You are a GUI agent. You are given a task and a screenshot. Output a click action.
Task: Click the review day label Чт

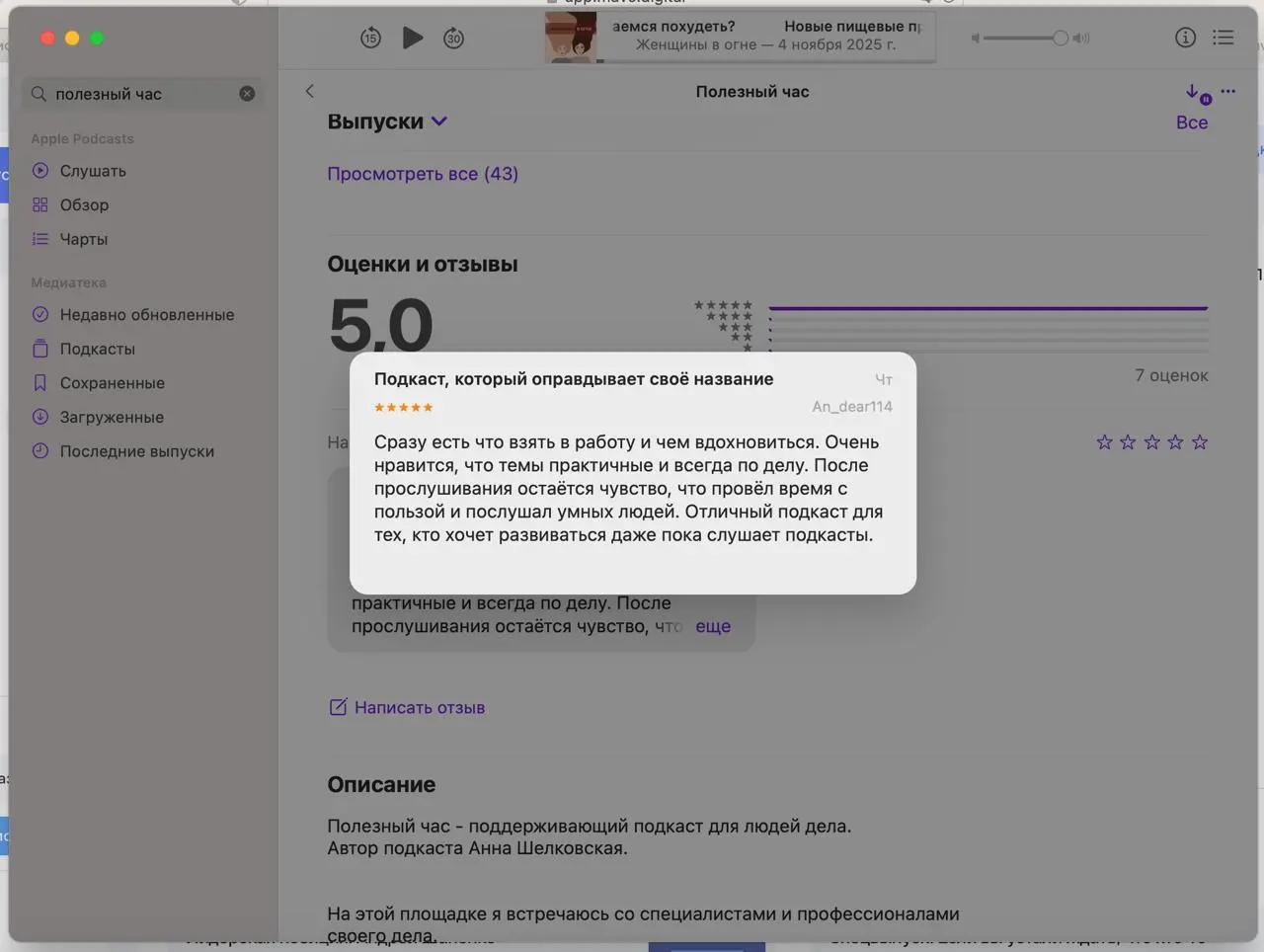[884, 379]
